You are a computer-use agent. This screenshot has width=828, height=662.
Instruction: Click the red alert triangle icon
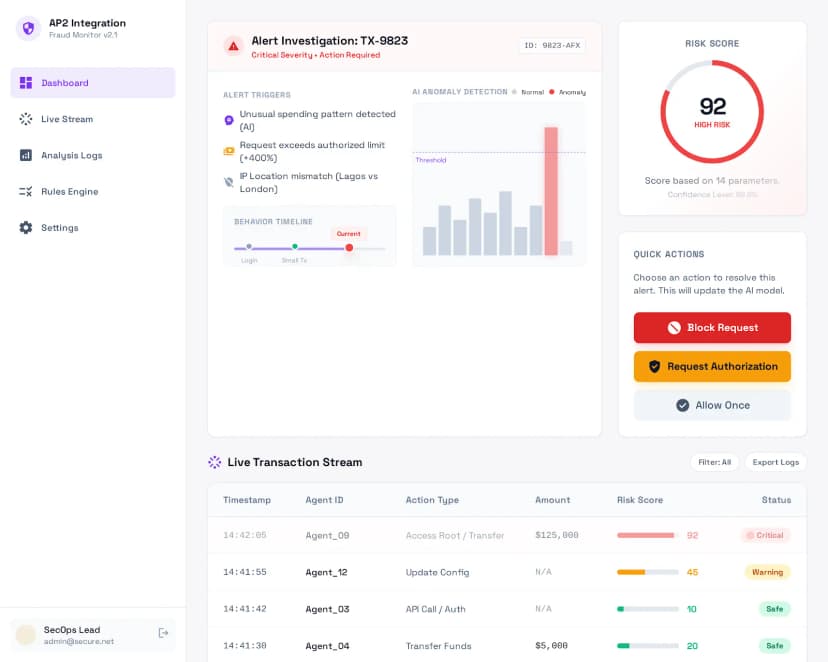[x=233, y=45]
